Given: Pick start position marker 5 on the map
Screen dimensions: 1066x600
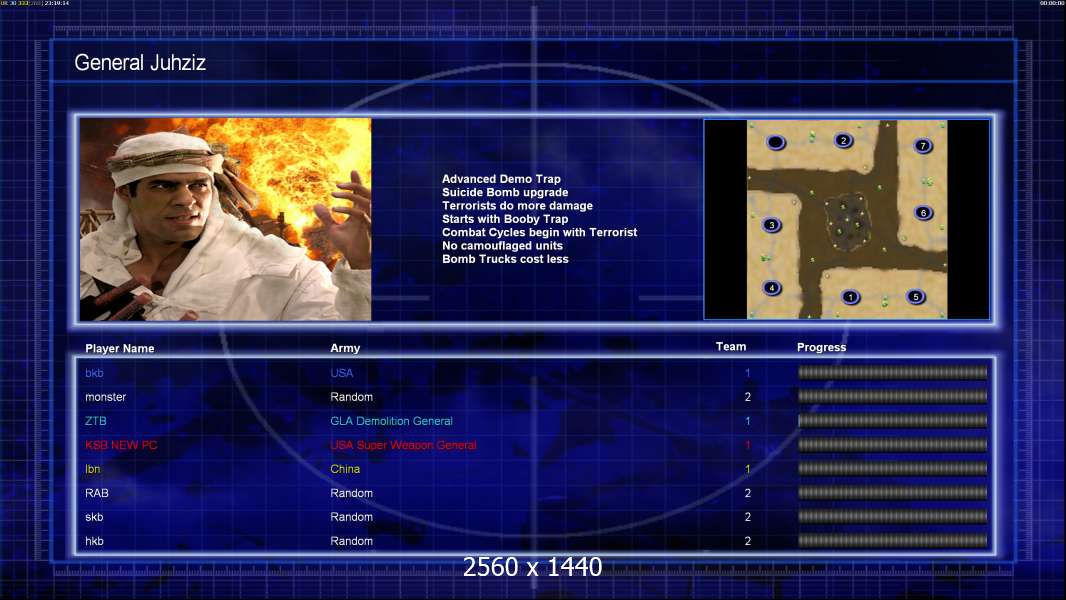Looking at the screenshot, I should (916, 297).
